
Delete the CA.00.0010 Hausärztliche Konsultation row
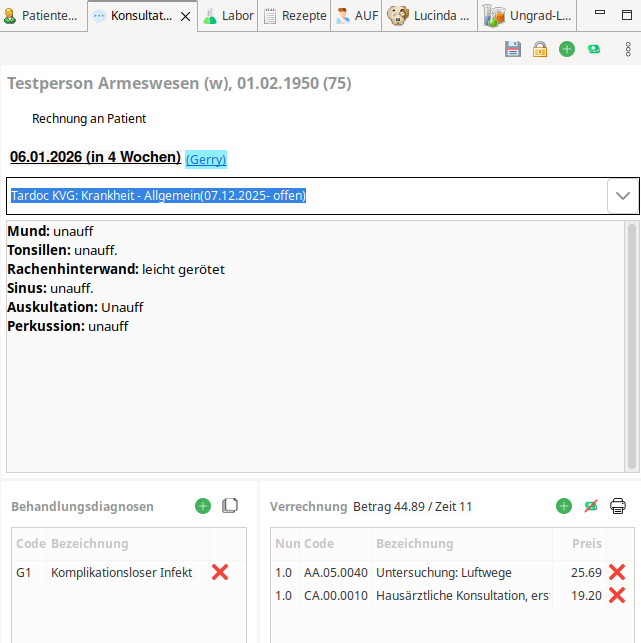[x=617, y=595]
